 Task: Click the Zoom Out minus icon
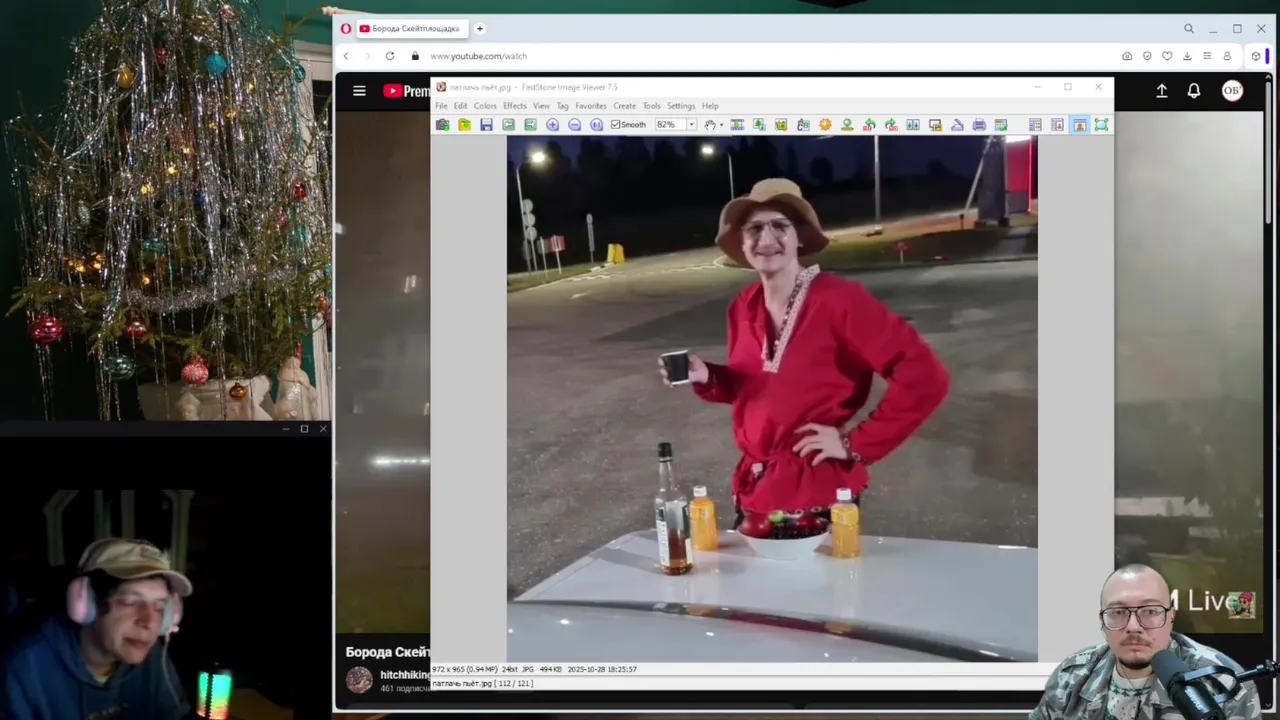point(574,125)
